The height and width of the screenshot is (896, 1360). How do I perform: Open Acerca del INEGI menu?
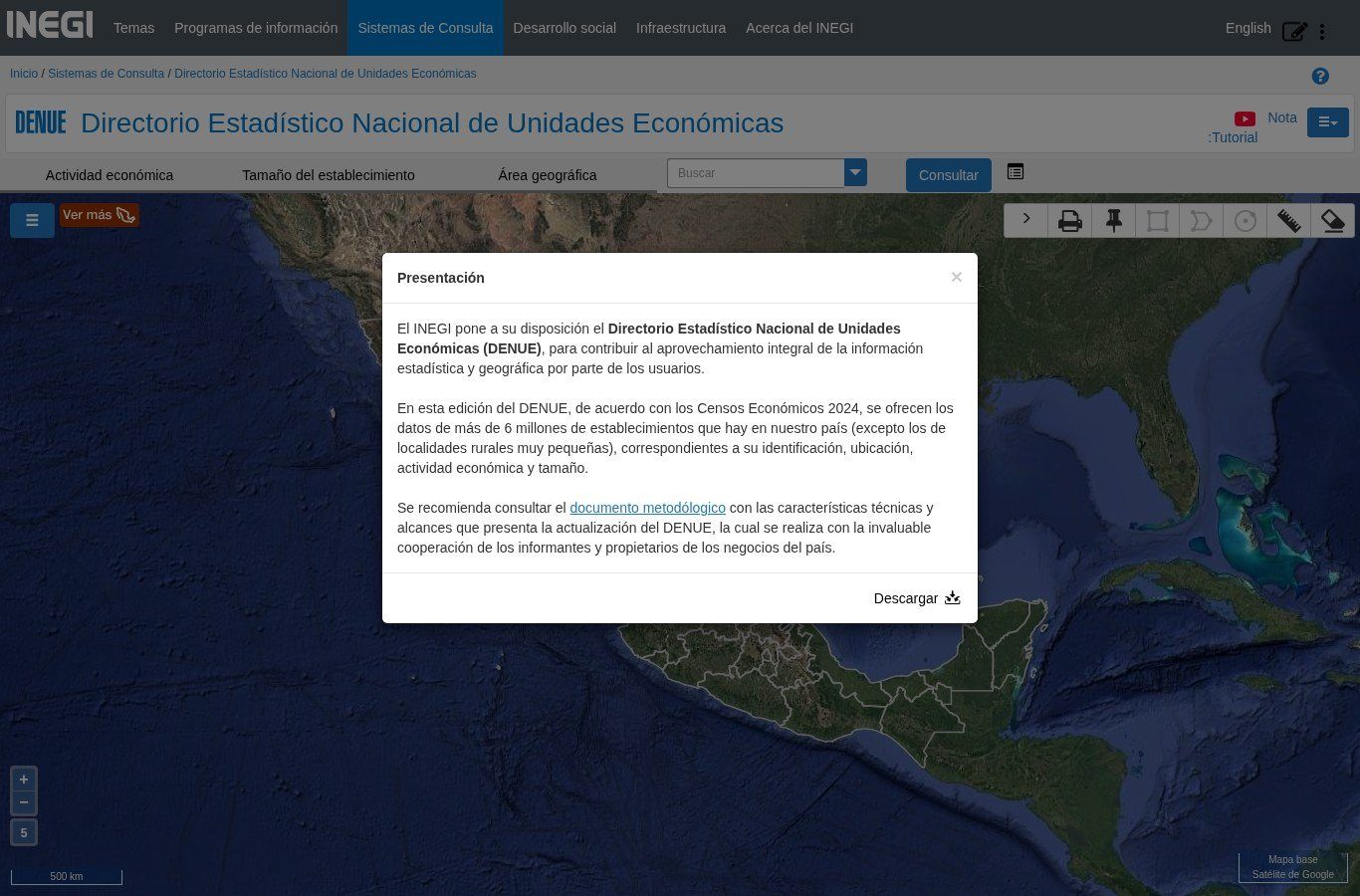pyautogui.click(x=799, y=28)
